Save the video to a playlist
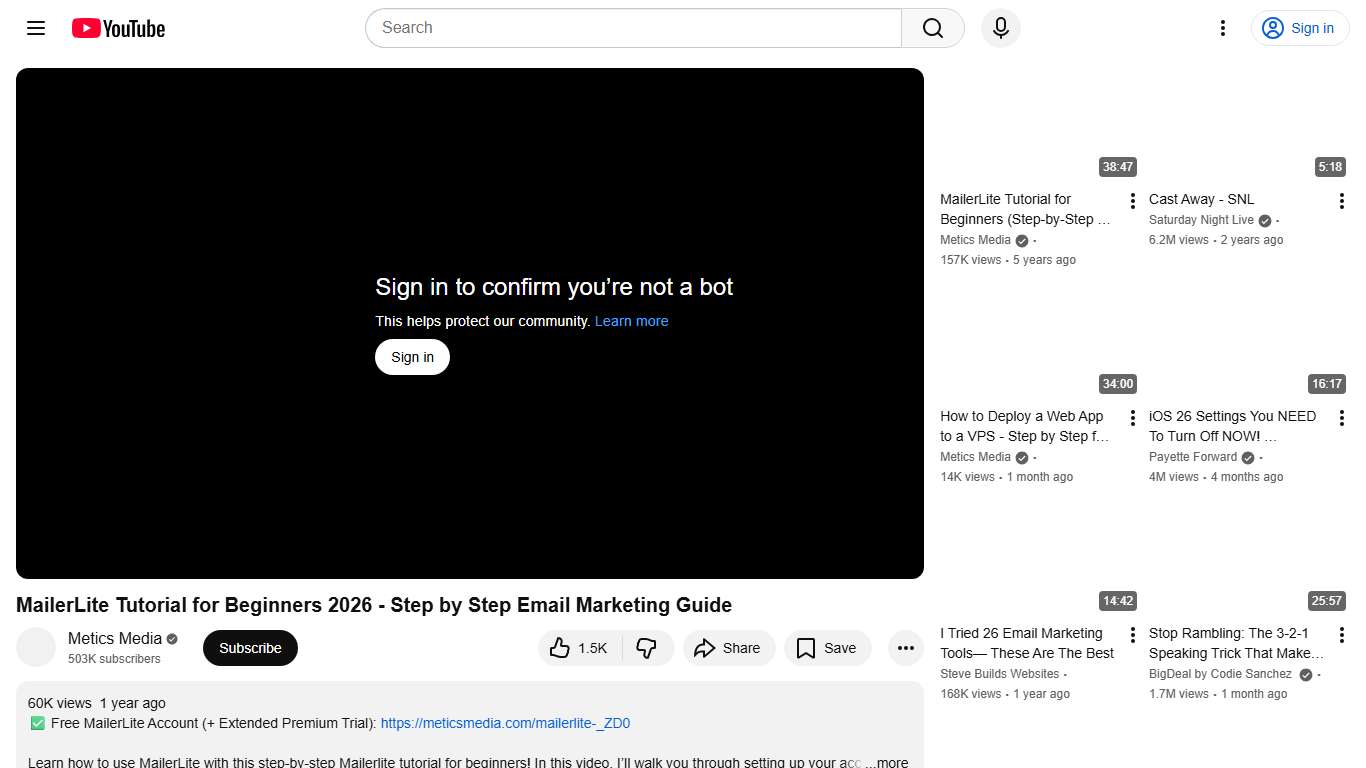 pyautogui.click(x=827, y=648)
